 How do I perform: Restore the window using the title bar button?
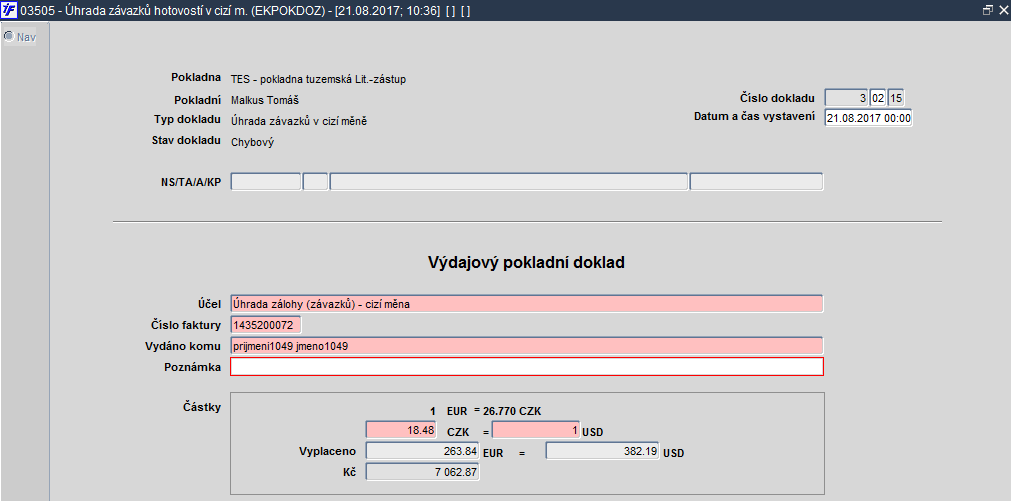pos(988,10)
